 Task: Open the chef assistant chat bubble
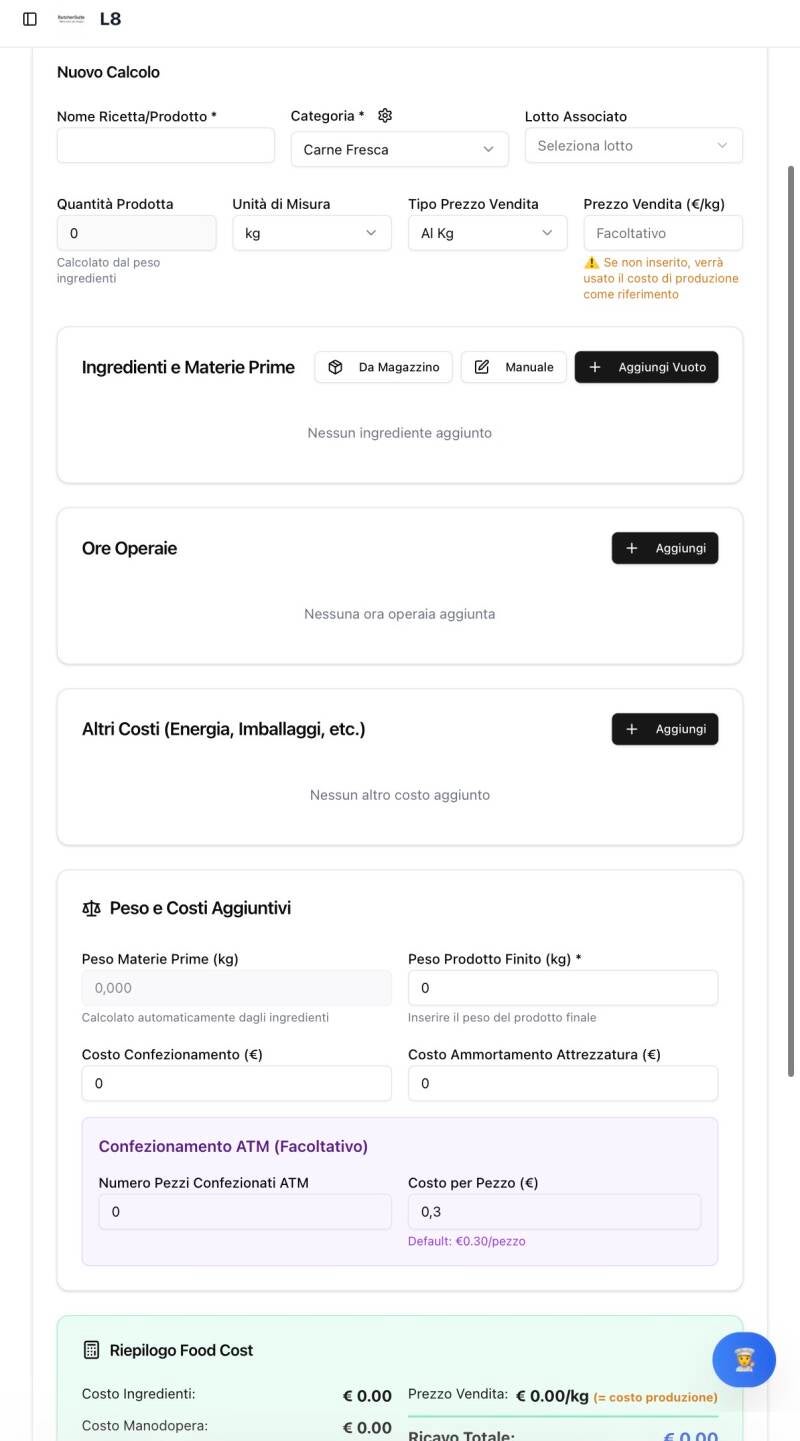click(743, 1359)
